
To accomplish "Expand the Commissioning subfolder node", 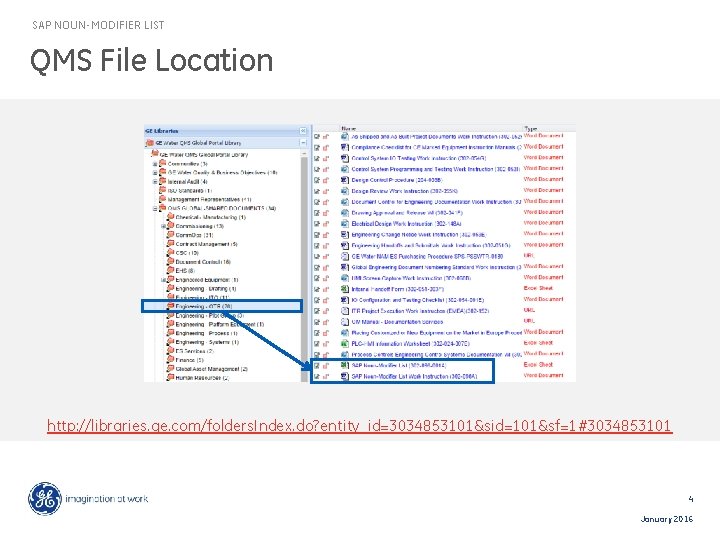I will tap(163, 226).
